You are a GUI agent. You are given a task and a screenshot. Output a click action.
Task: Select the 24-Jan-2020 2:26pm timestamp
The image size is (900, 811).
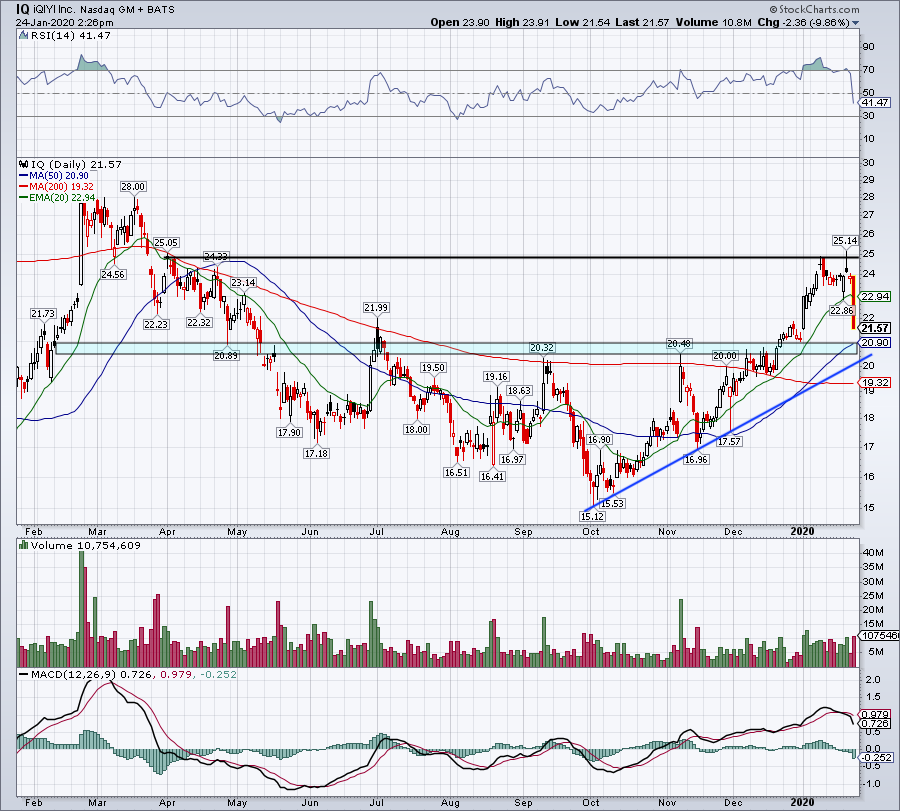tap(65, 22)
